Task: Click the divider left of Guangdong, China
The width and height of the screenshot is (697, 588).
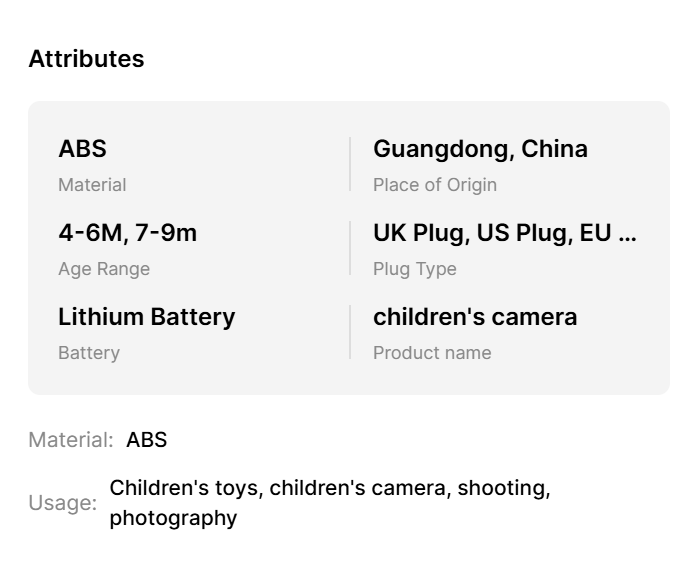Action: (350, 164)
